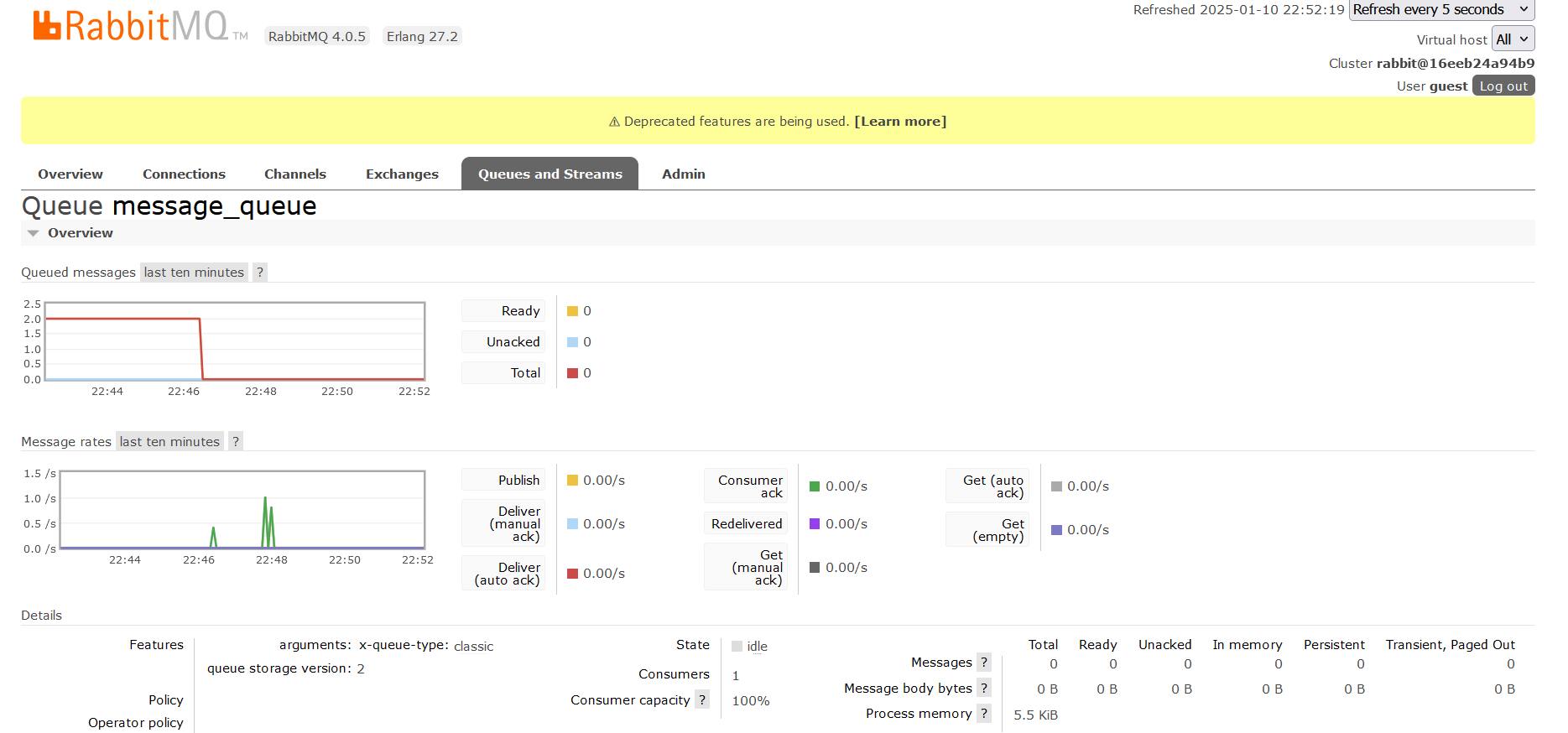Screen dimensions: 1568x733
Task: Click the Queued messages chart
Action: [x=235, y=341]
